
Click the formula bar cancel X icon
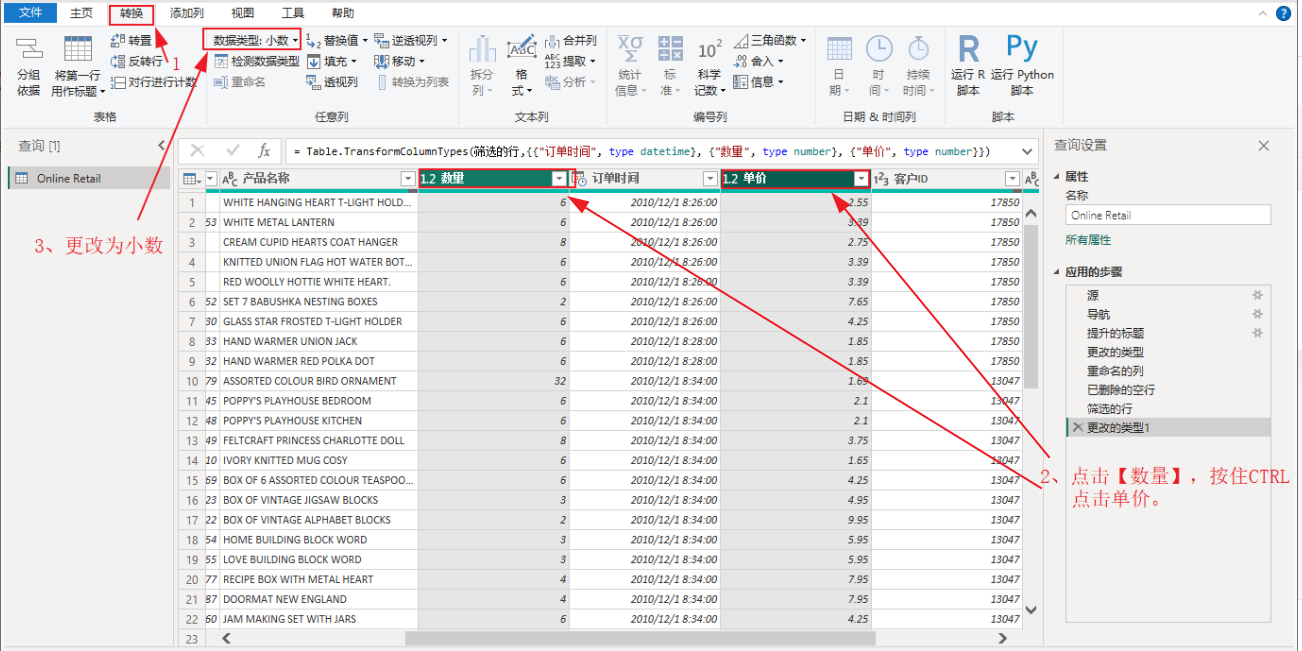pyautogui.click(x=197, y=151)
